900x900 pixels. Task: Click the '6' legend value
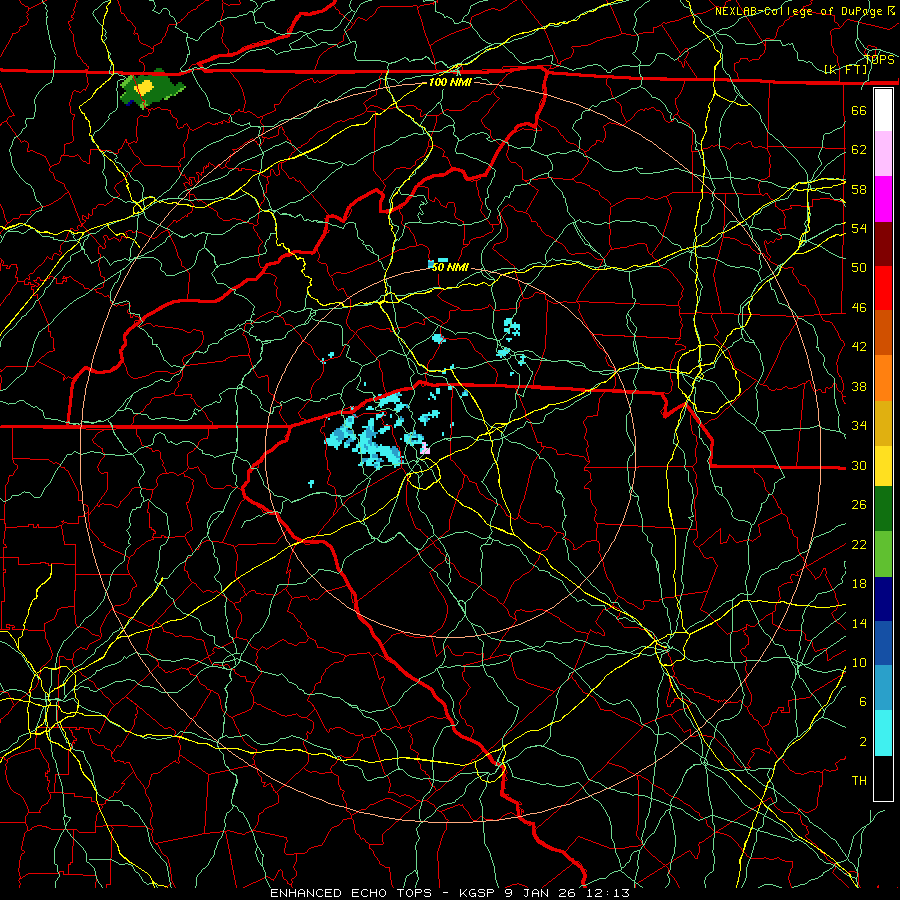863,702
